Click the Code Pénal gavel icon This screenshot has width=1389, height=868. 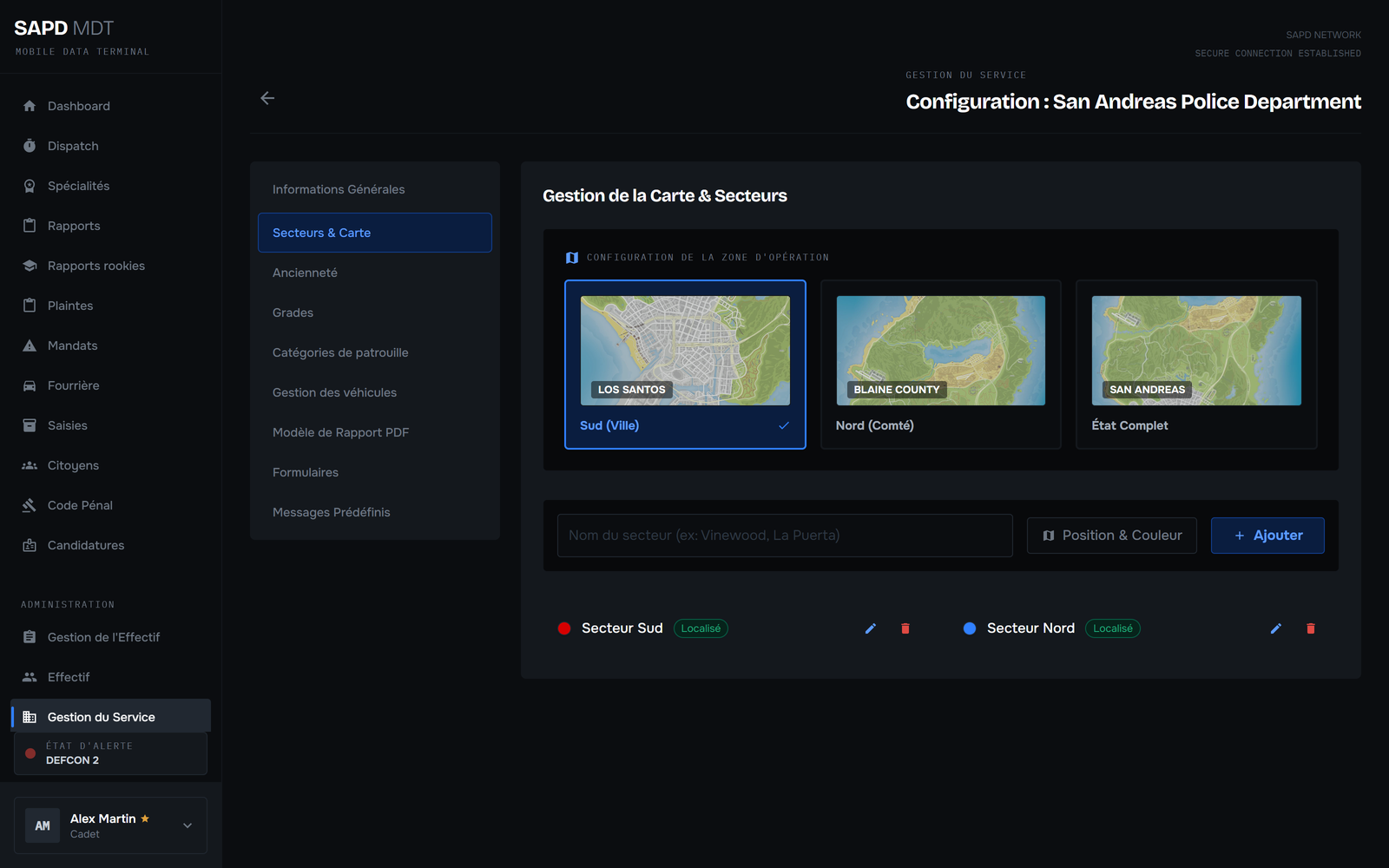pos(30,505)
